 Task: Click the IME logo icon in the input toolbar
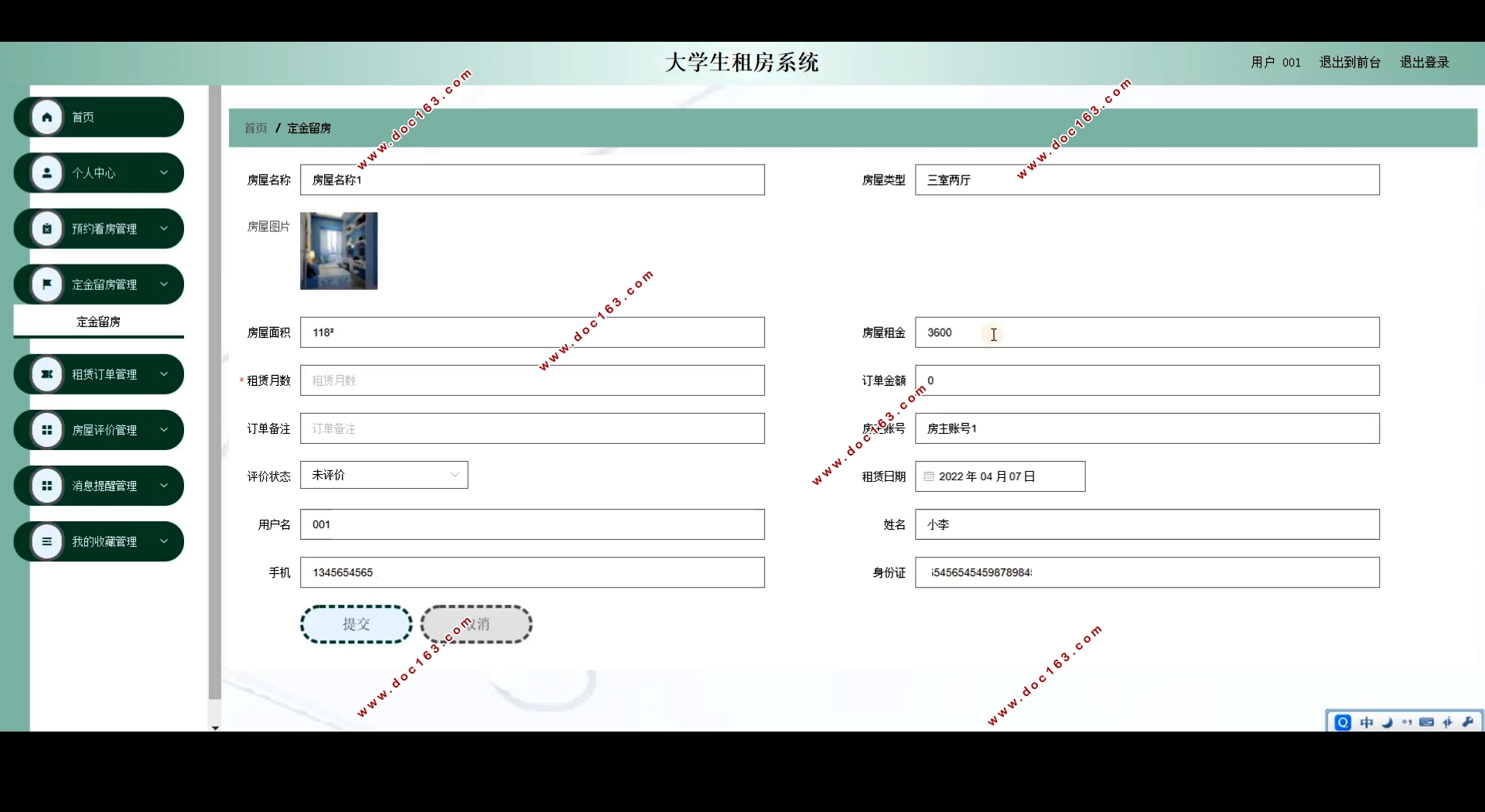tap(1343, 722)
